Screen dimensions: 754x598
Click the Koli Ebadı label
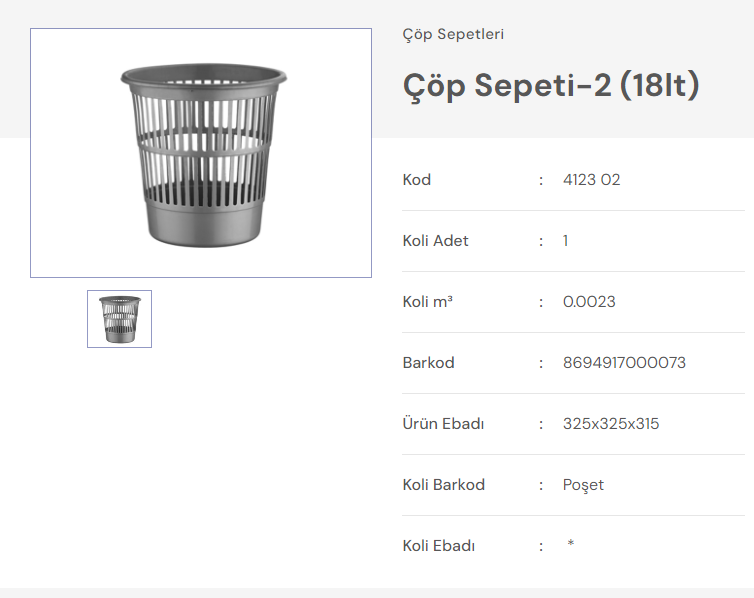[438, 546]
